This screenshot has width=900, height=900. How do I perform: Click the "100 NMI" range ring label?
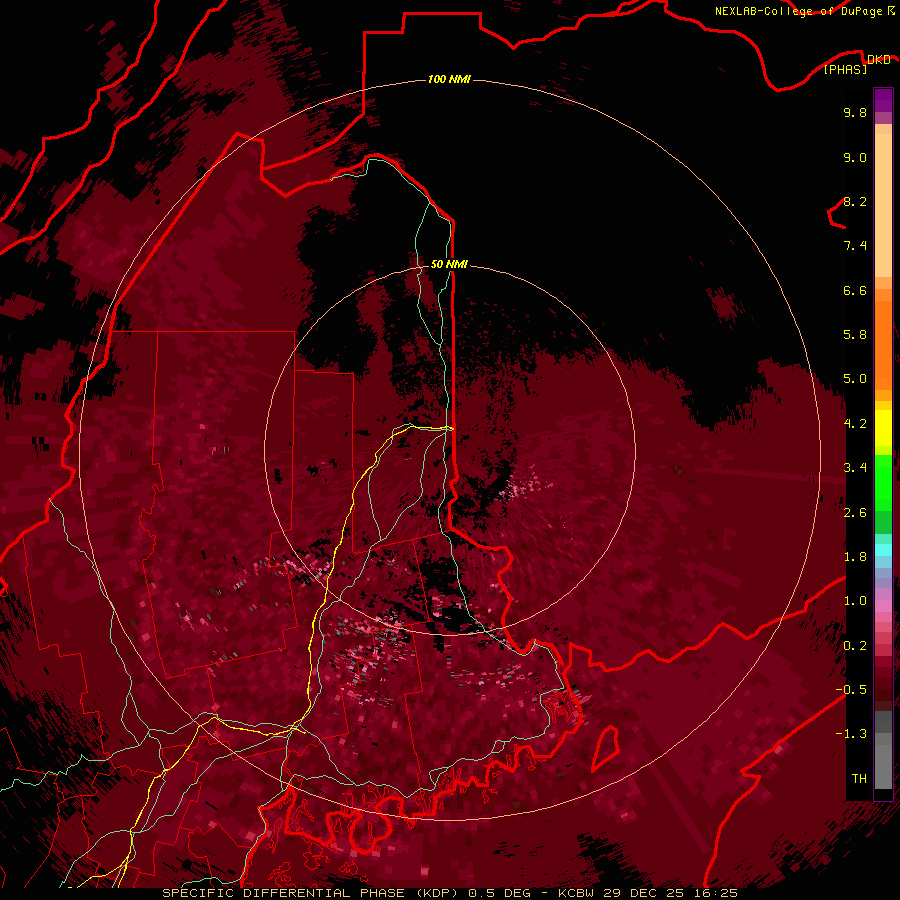(449, 79)
